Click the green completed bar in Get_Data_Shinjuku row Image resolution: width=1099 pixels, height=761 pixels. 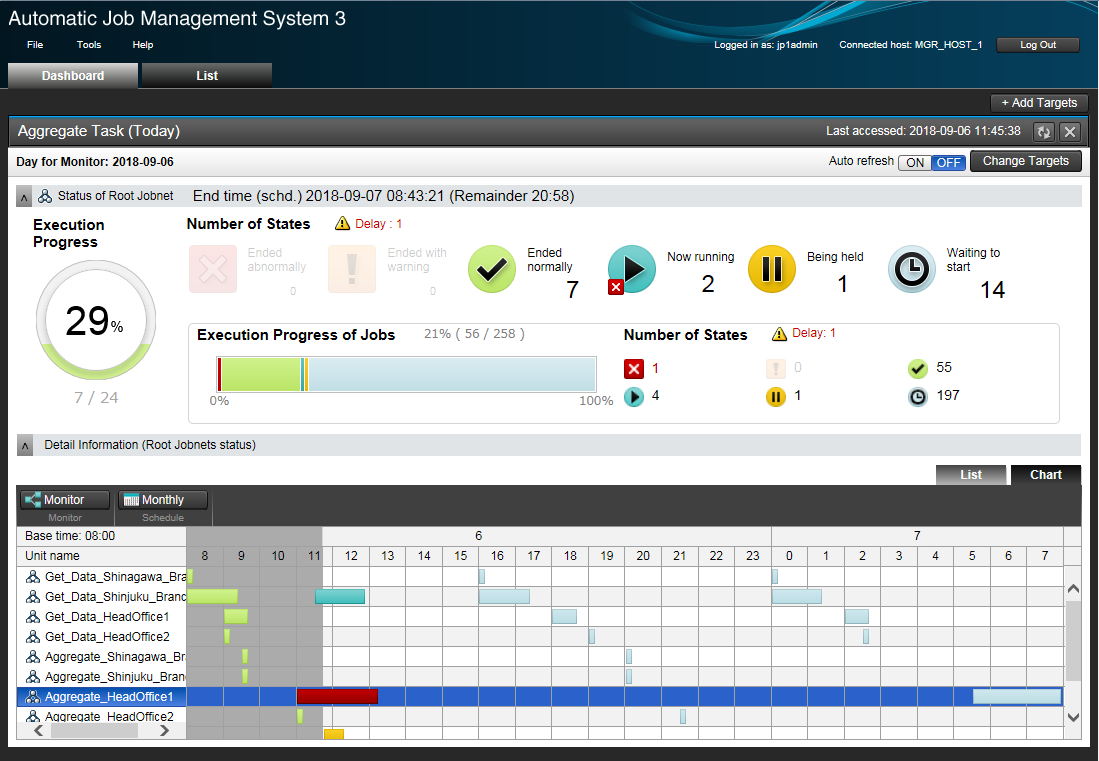(x=212, y=596)
